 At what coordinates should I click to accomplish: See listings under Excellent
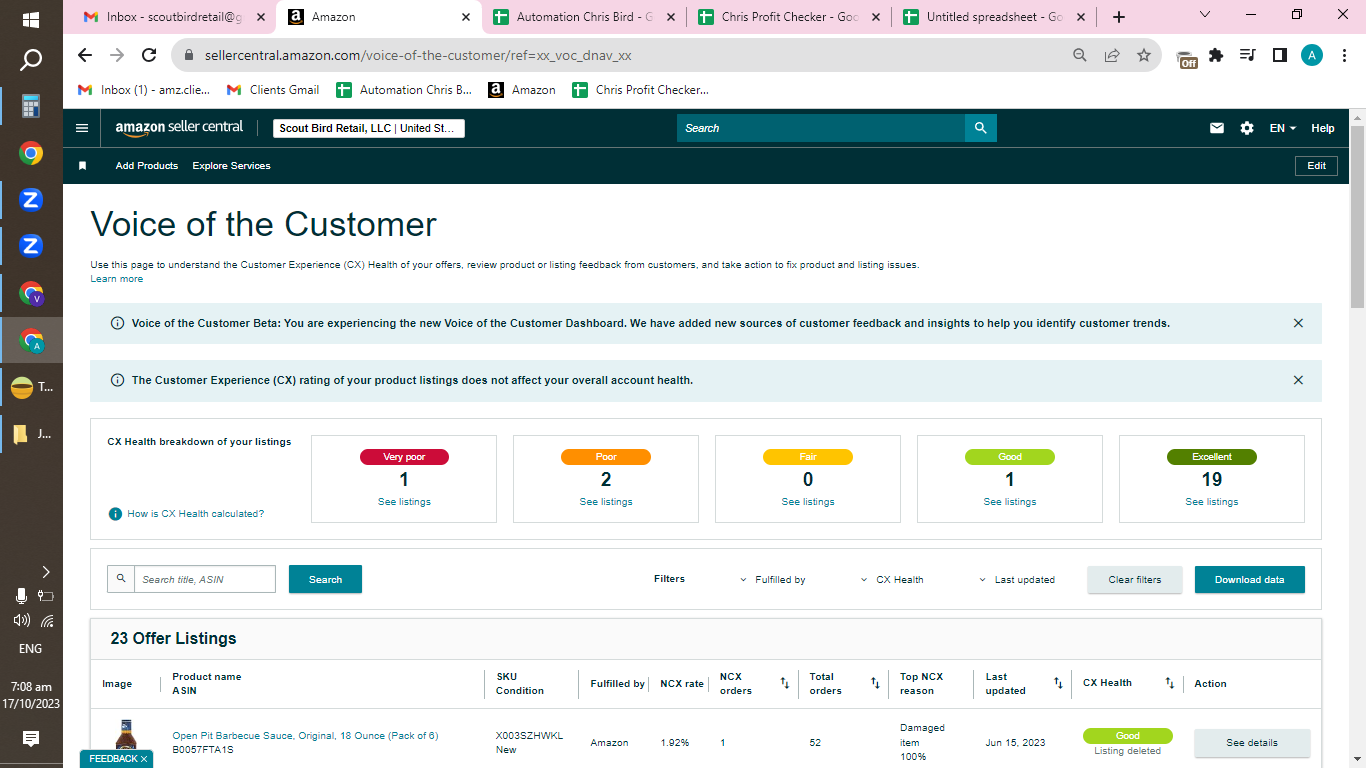1212,502
